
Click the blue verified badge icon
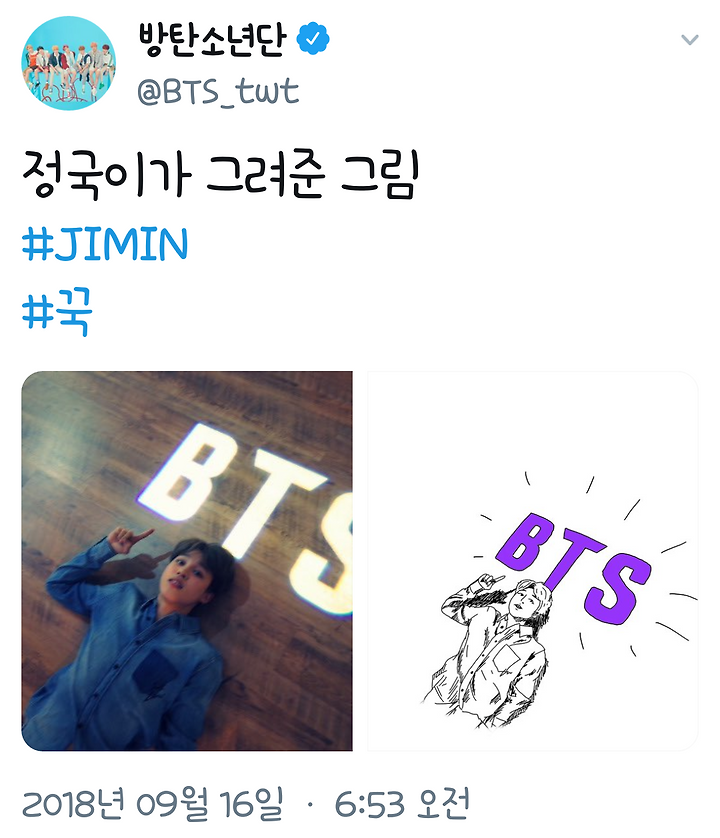(313, 38)
